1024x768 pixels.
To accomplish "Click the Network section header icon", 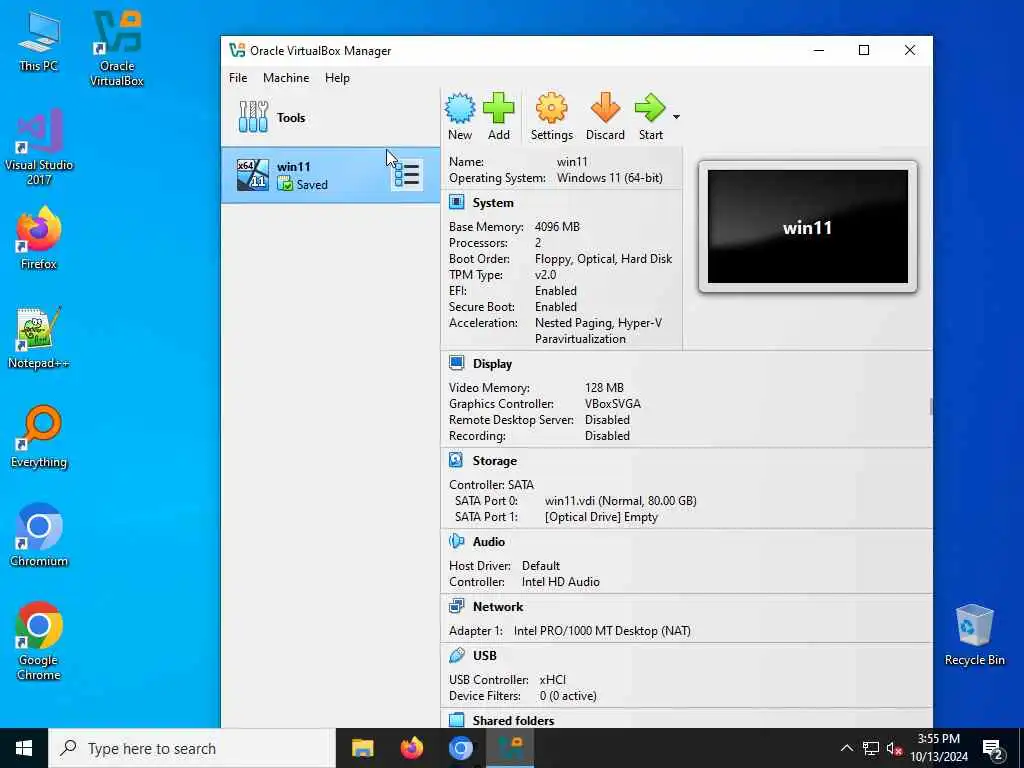I will click(x=456, y=606).
